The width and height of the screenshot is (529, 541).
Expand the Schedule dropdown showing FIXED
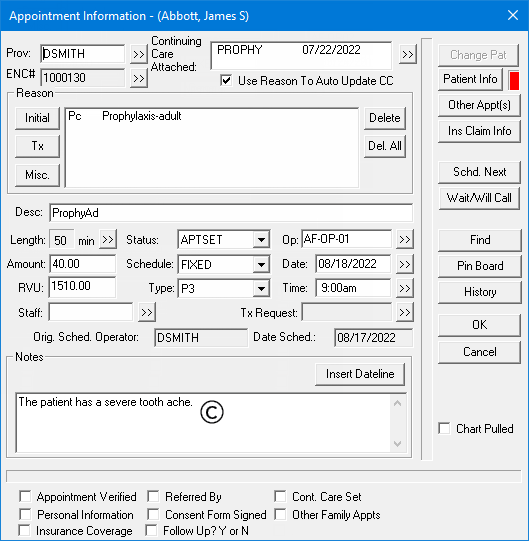click(x=261, y=265)
